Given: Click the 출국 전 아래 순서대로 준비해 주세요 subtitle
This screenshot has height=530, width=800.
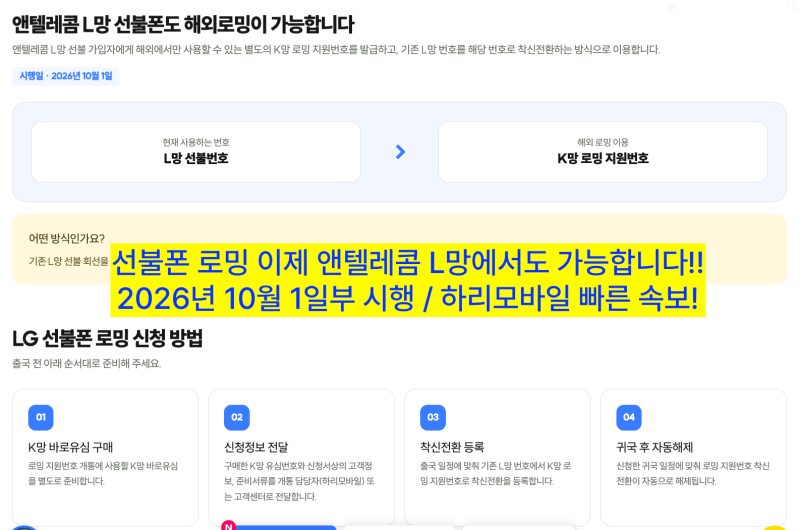Looking at the screenshot, I should [87, 364].
